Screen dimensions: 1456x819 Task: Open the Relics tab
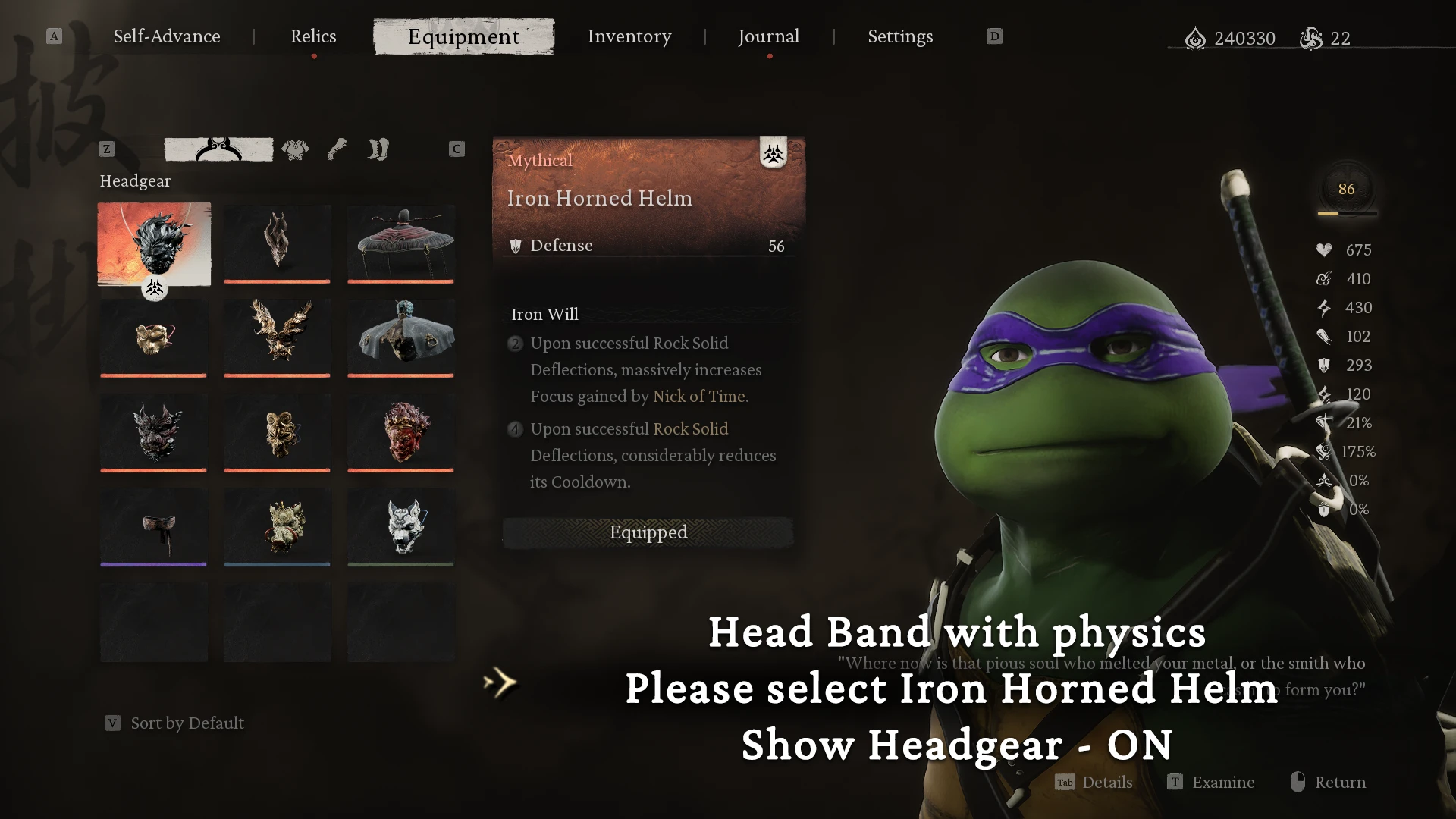313,36
